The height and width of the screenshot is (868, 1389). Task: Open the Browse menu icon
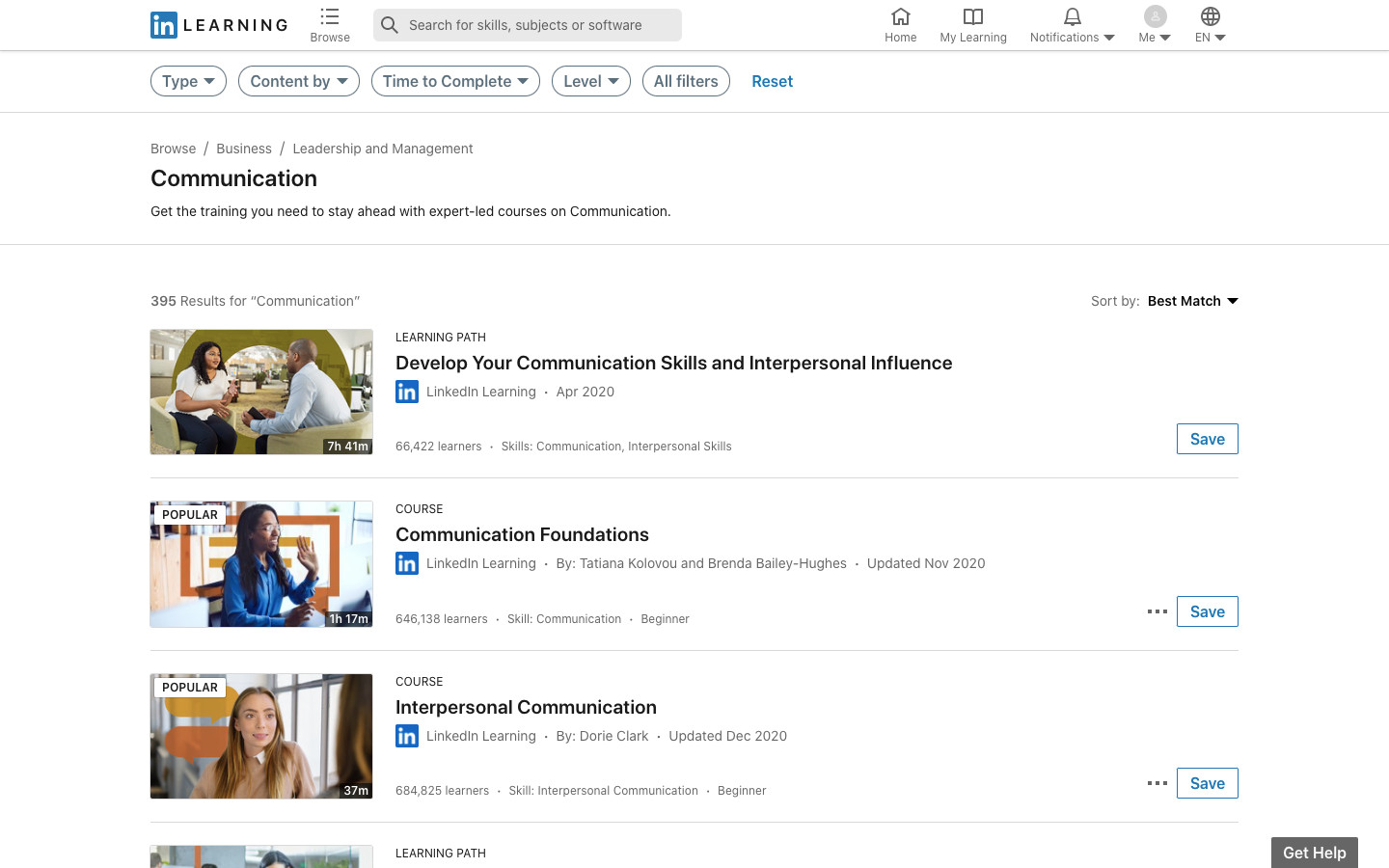coord(330,17)
